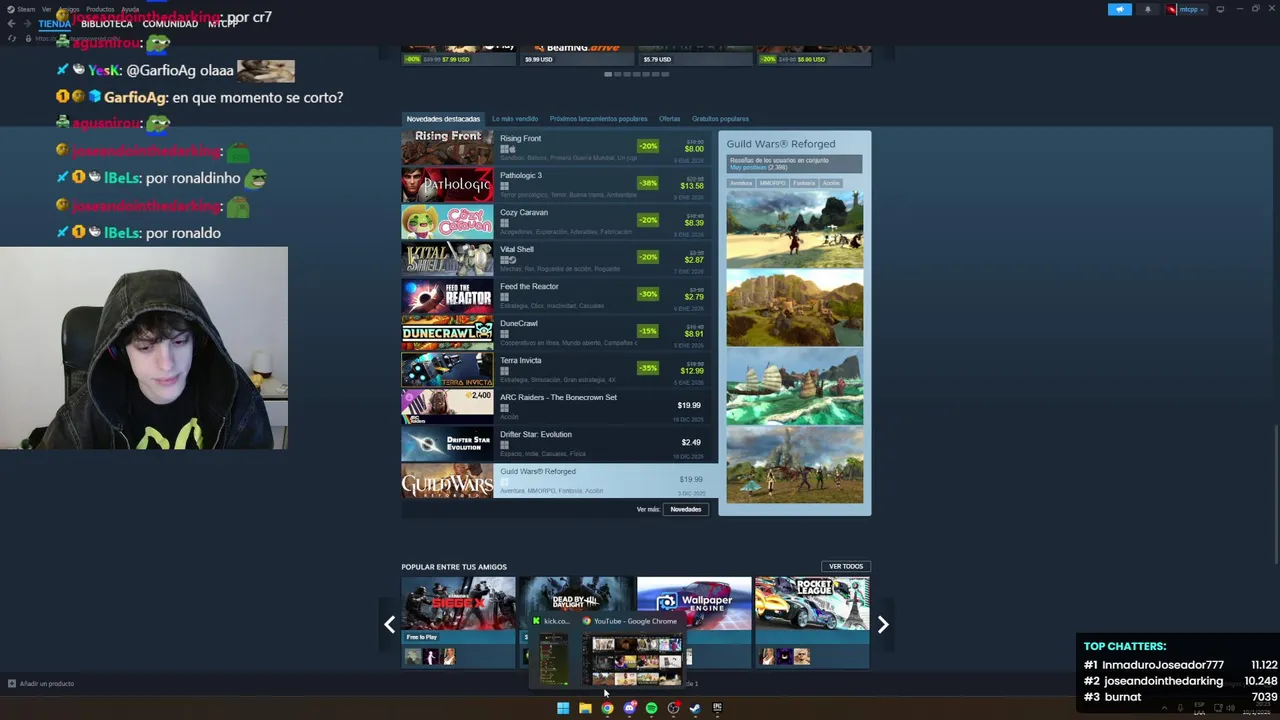Viewport: 1280px width, 720px height.
Task: Open Epic Games Launcher from the taskbar
Action: 717,708
